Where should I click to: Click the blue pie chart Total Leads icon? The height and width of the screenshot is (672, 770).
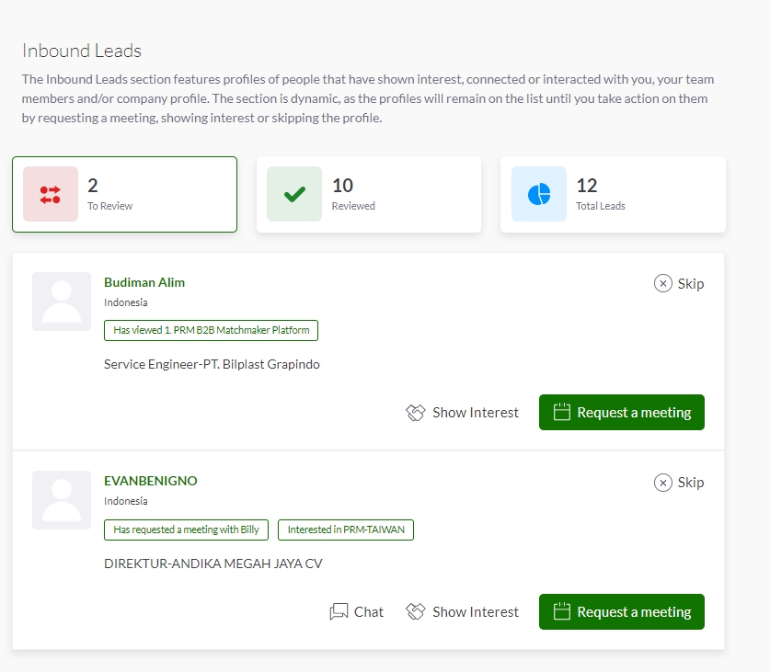point(539,194)
